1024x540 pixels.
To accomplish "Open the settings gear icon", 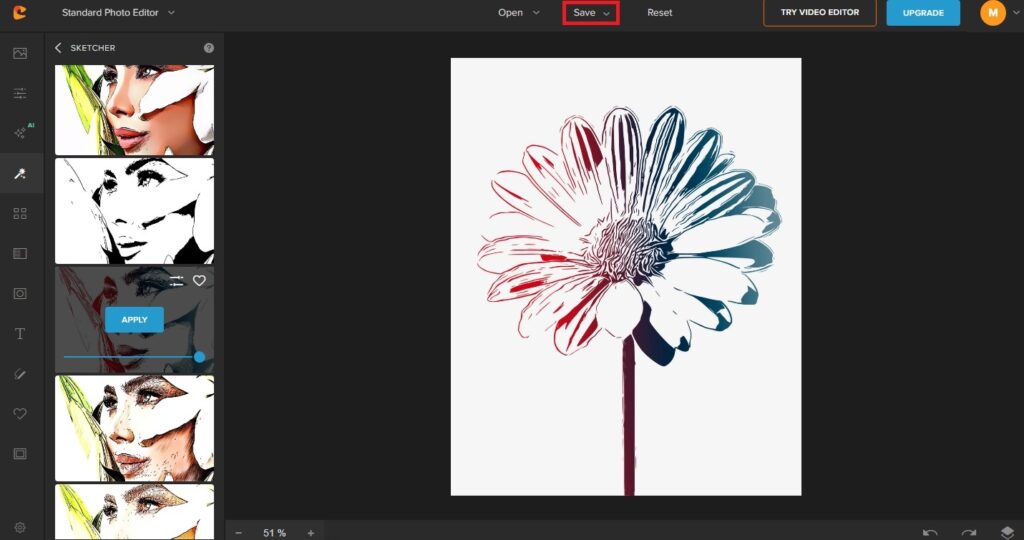I will click(x=20, y=528).
